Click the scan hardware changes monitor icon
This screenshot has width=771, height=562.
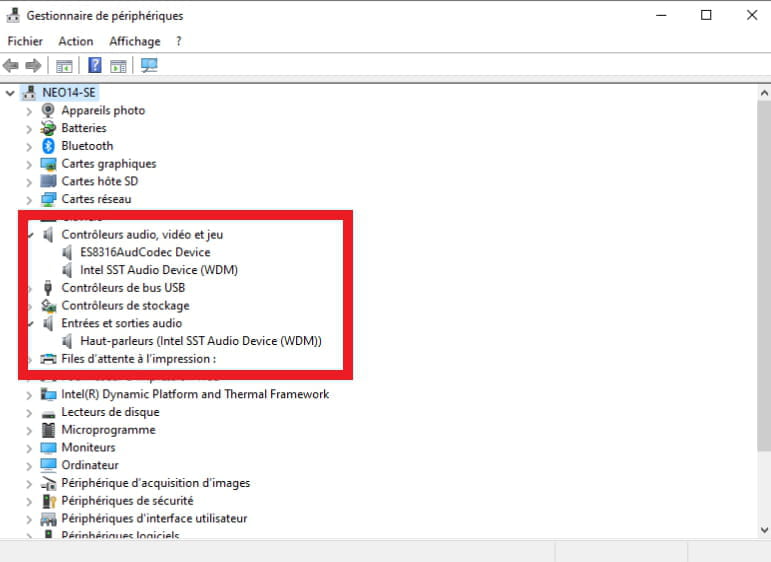point(149,66)
